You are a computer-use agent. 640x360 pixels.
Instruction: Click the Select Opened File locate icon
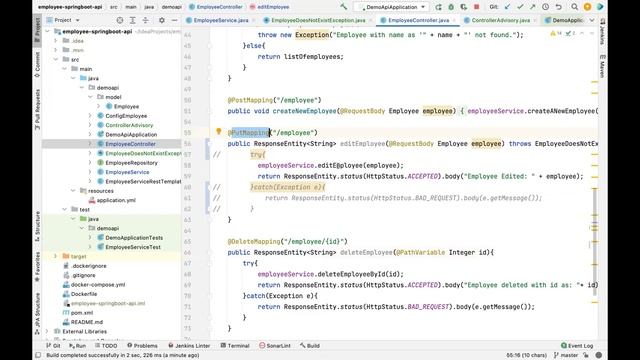click(x=120, y=20)
